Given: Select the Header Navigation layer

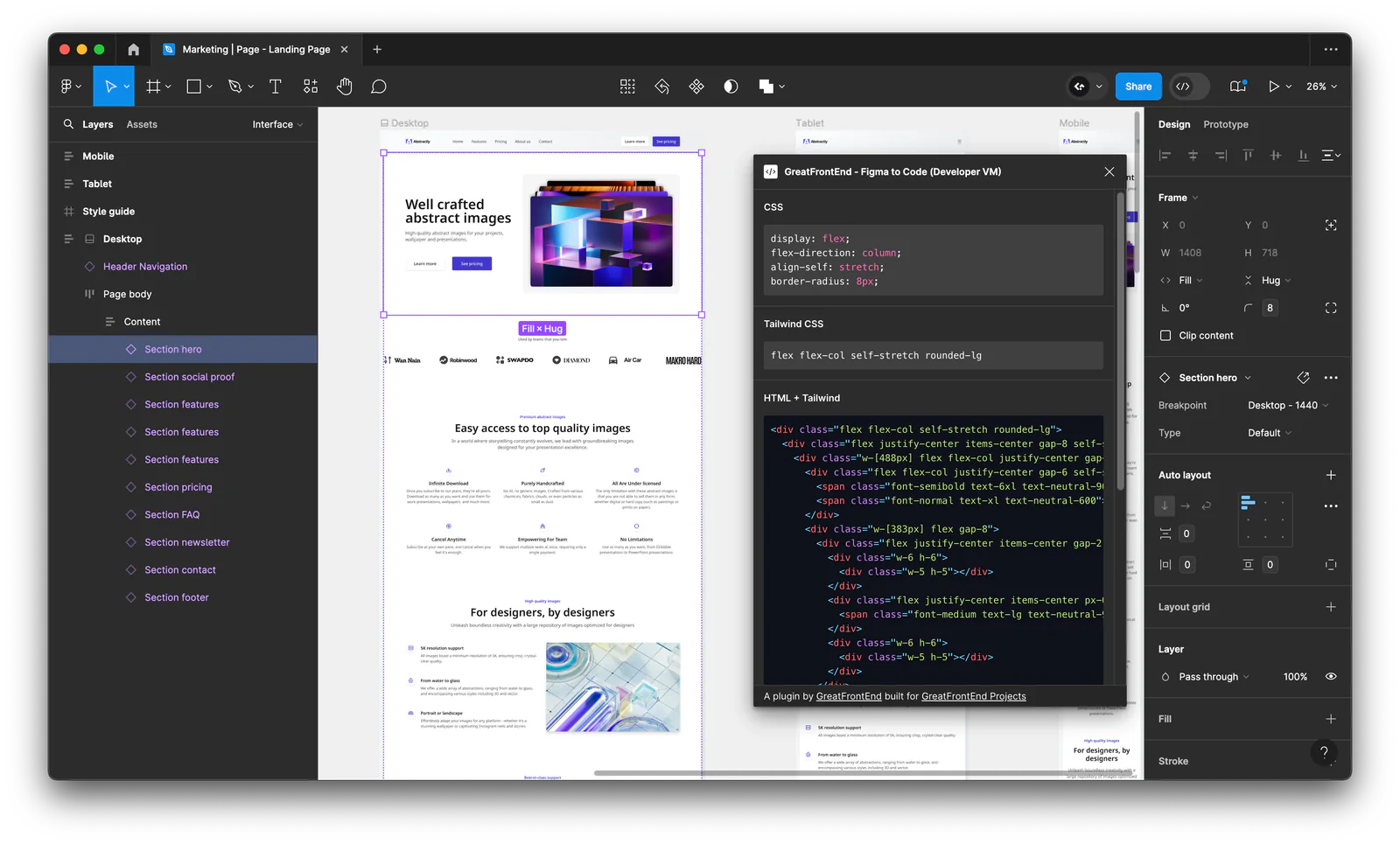Looking at the screenshot, I should pos(145,267).
